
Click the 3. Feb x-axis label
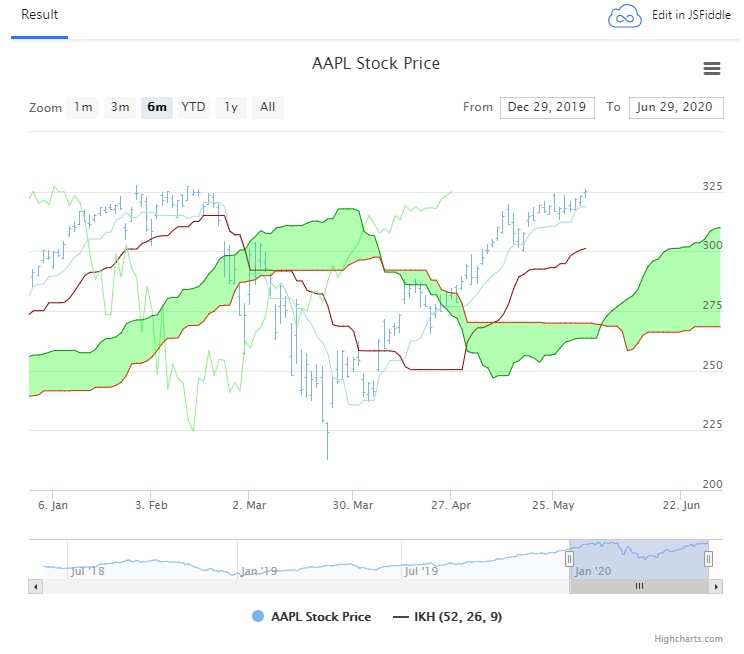151,505
